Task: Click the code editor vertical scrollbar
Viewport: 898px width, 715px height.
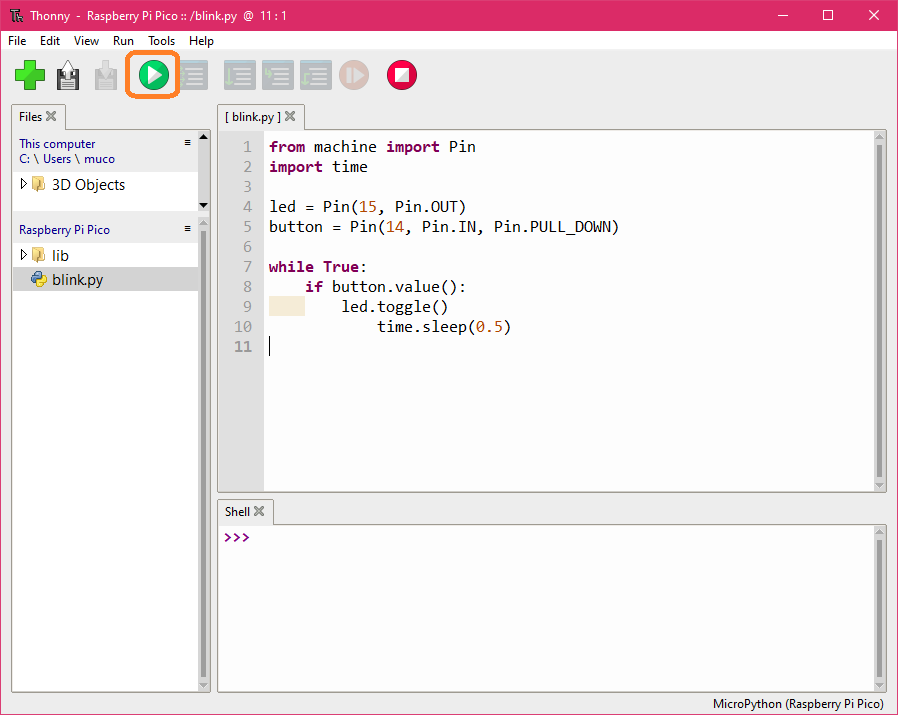Action: (x=880, y=311)
